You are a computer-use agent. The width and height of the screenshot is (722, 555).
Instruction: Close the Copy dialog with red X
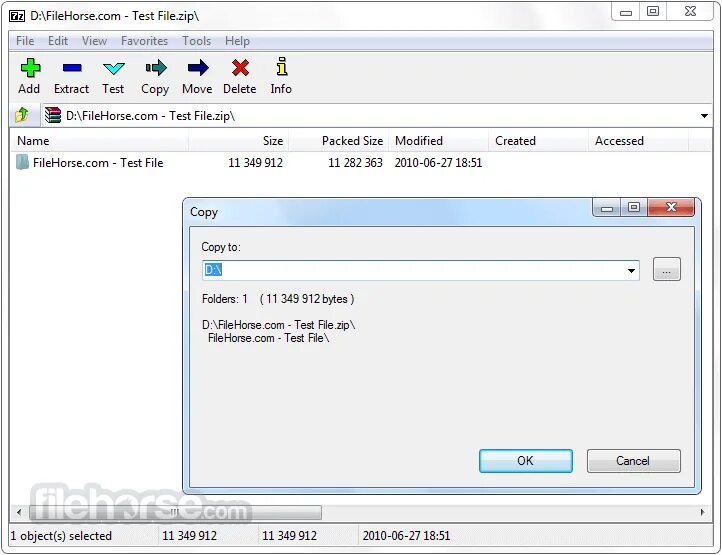tap(671, 207)
